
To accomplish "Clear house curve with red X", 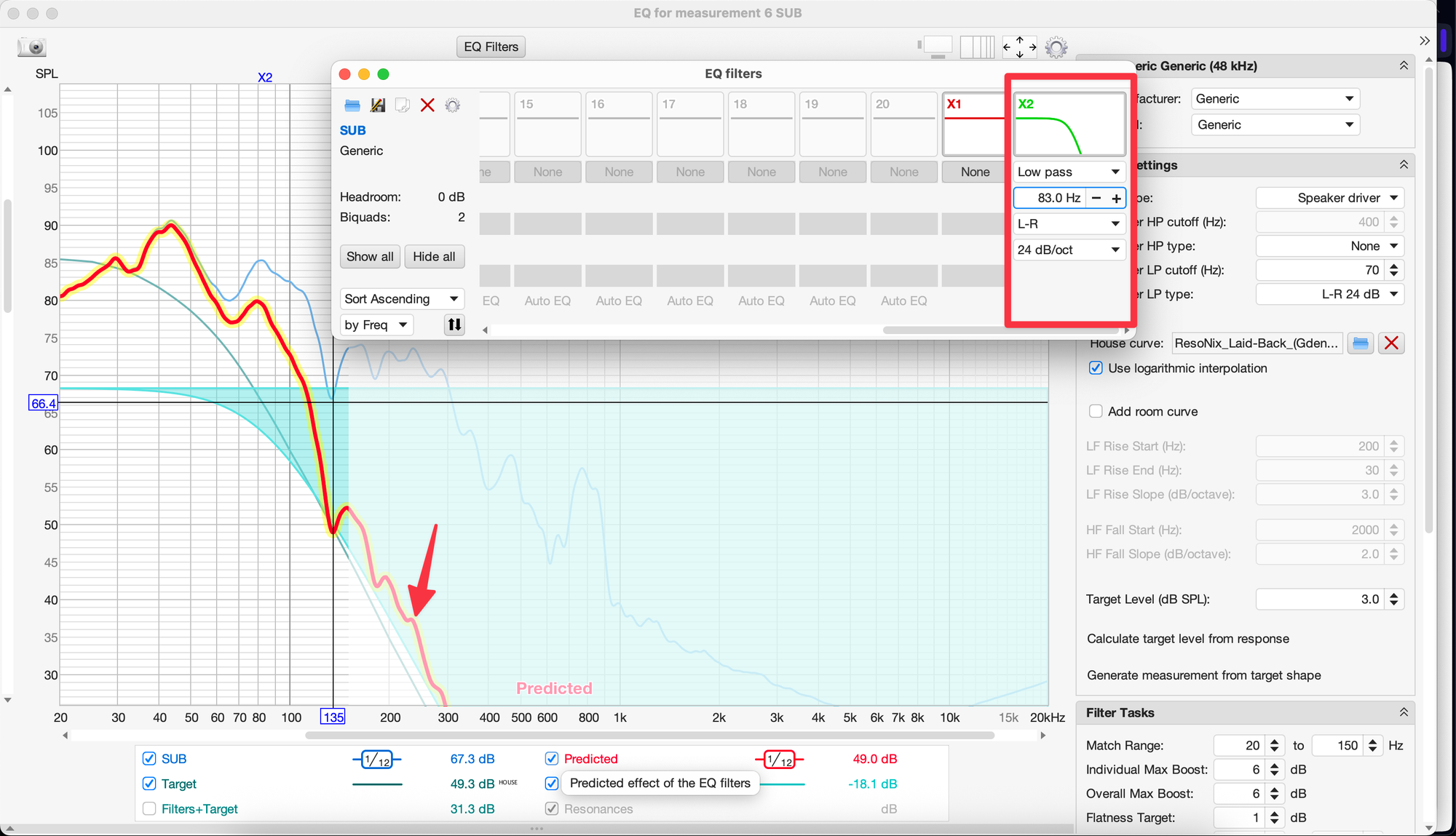I will [x=1391, y=343].
